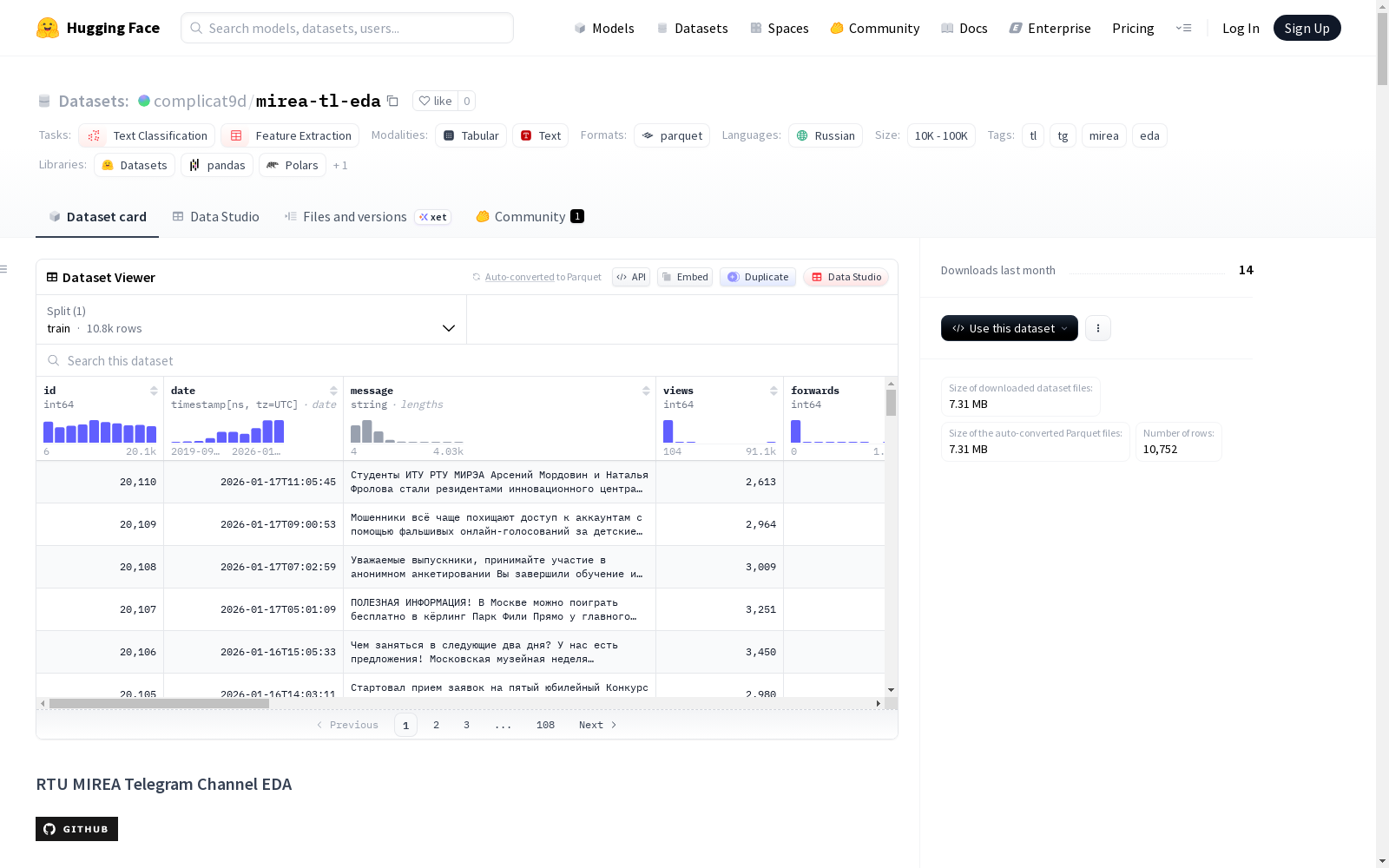
Task: Click Log In
Action: pos(1241,28)
